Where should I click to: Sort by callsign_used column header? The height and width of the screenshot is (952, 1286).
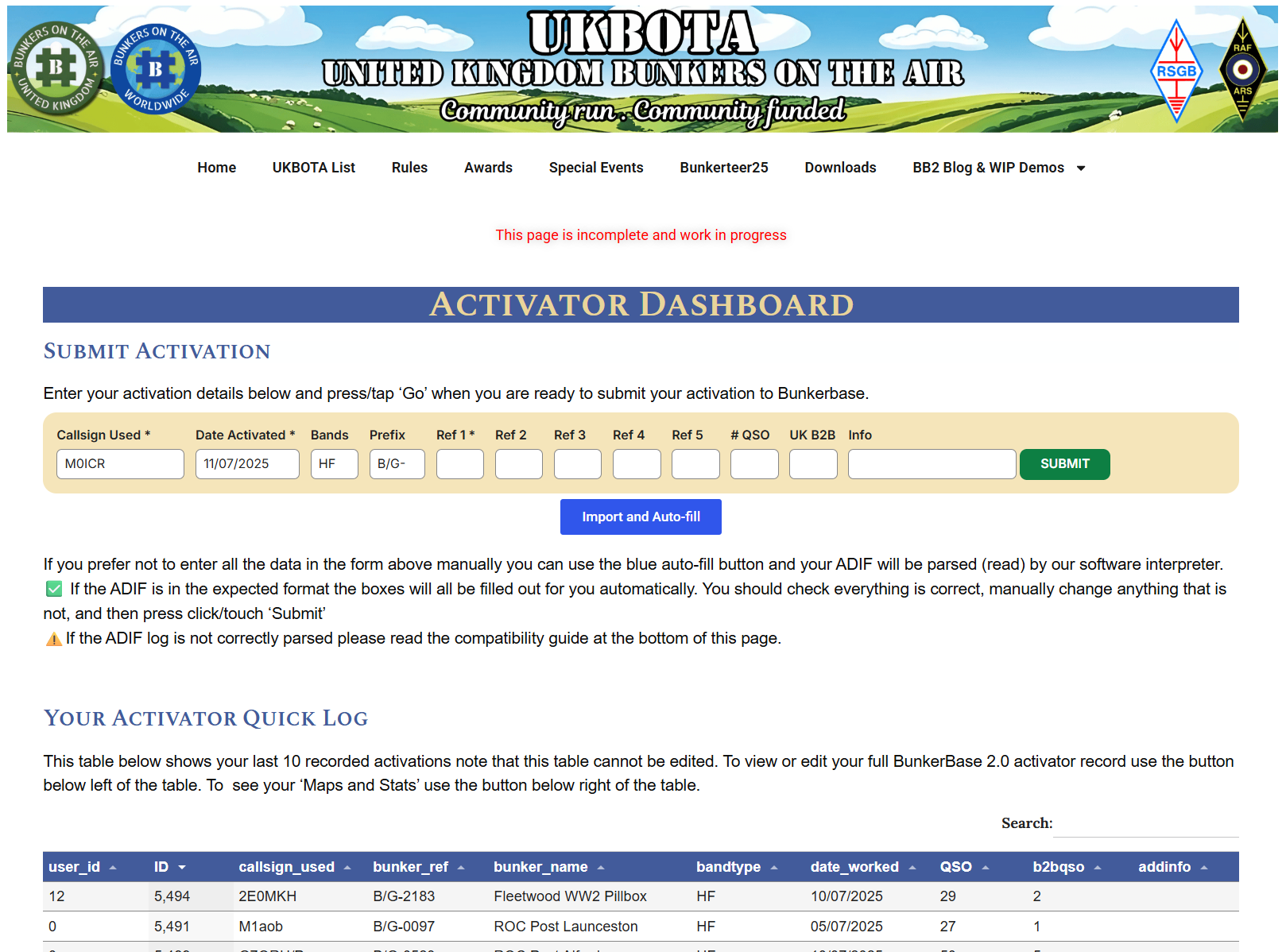[x=286, y=867]
